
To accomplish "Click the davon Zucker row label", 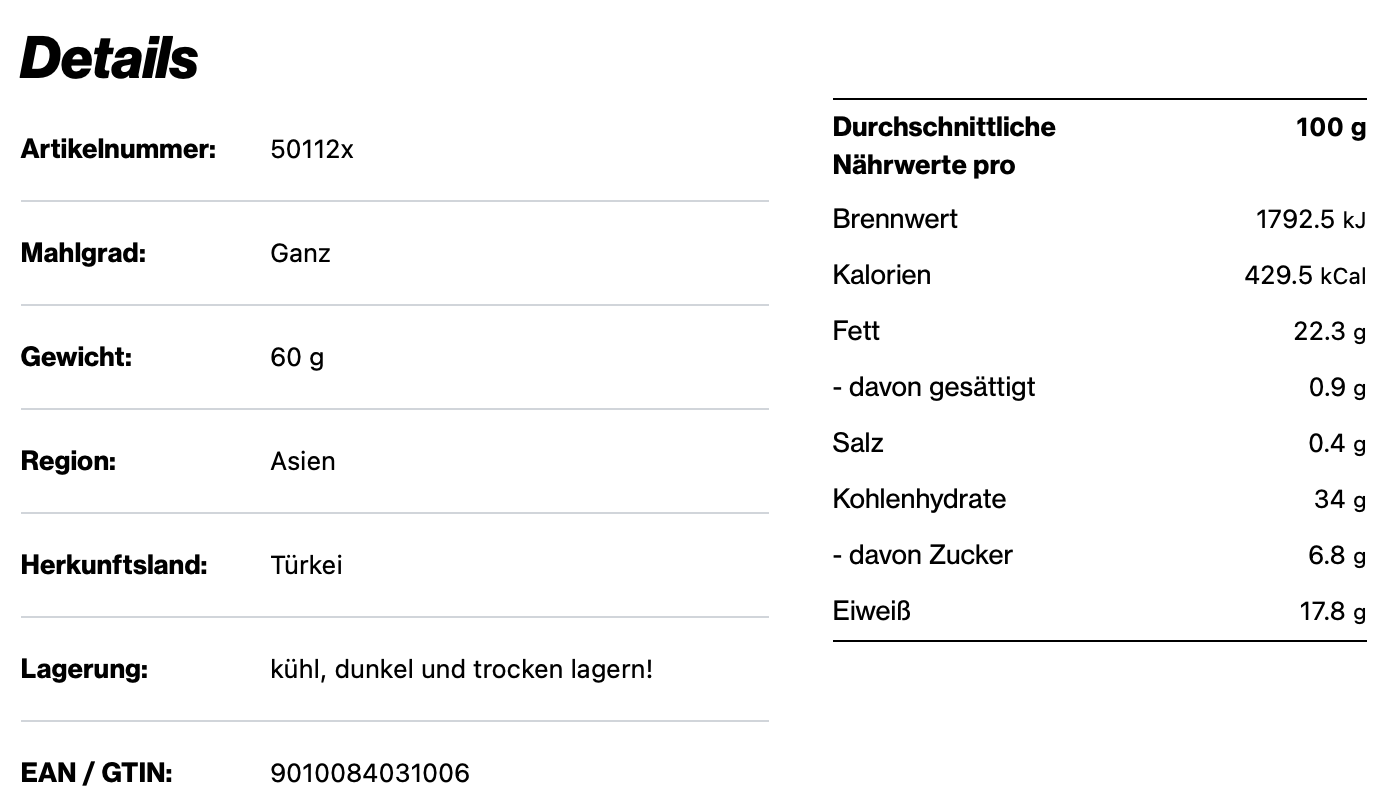I will [x=922, y=555].
